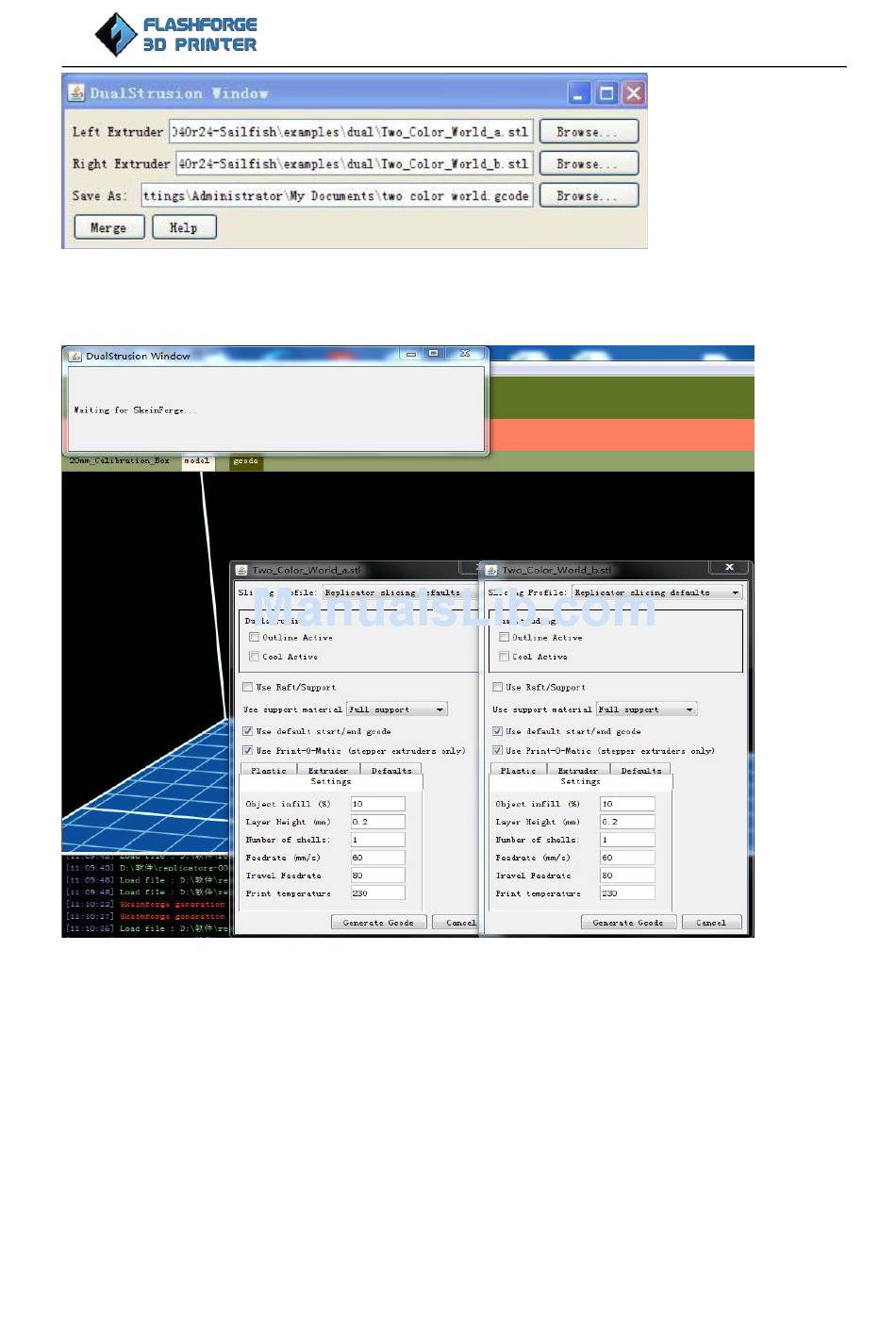896x1318 pixels.
Task: Click Generate Gcode in Two_Color_World_b.stl dialog
Action: tap(628, 923)
